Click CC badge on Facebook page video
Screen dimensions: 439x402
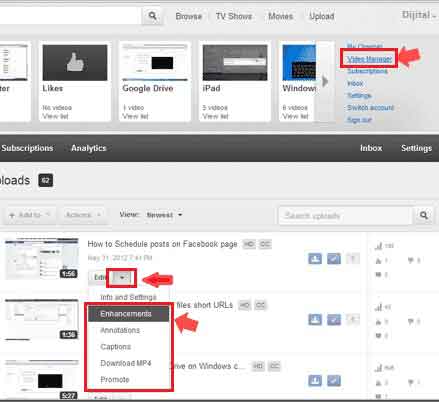coord(265,244)
